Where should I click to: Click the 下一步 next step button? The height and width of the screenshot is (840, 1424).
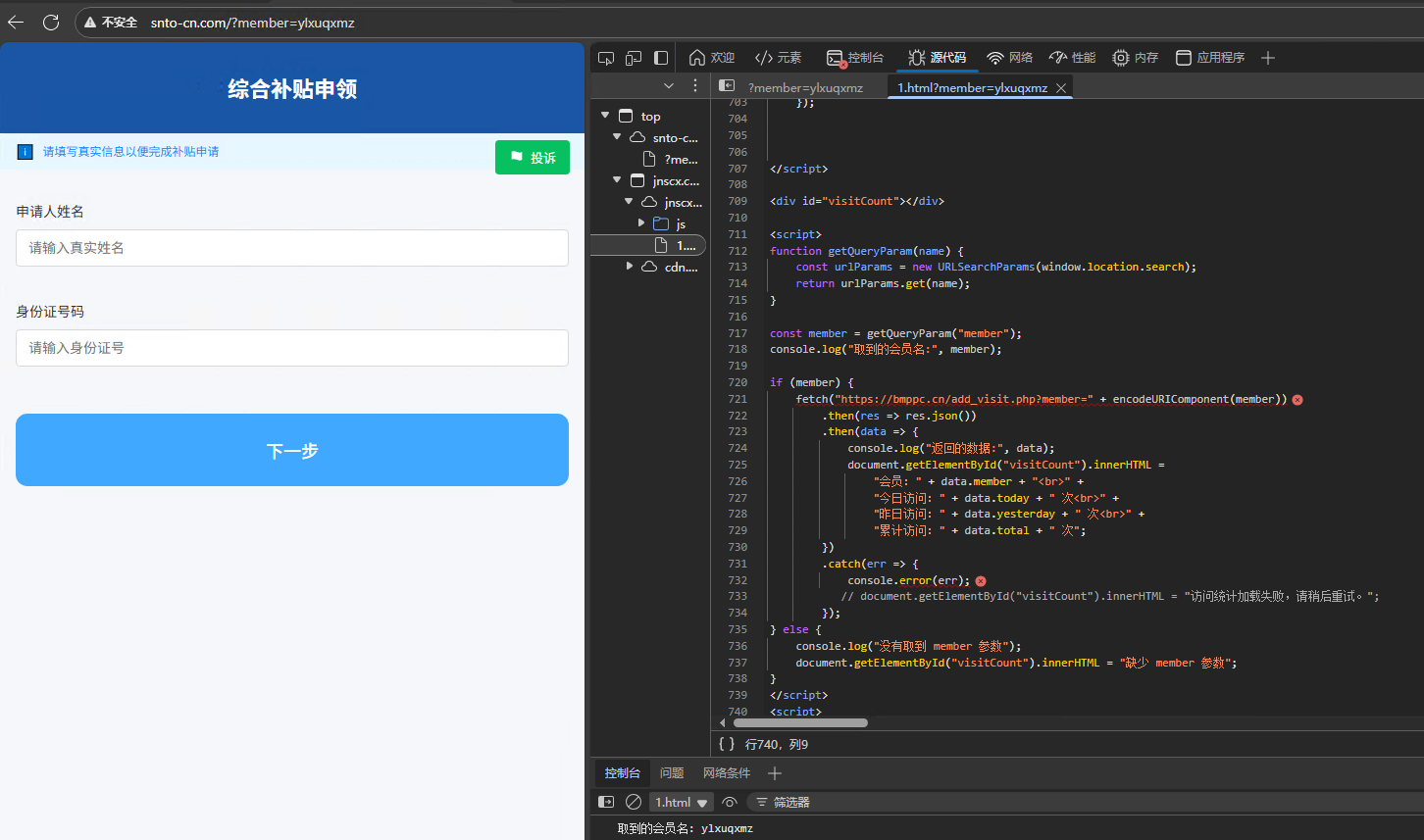point(292,450)
